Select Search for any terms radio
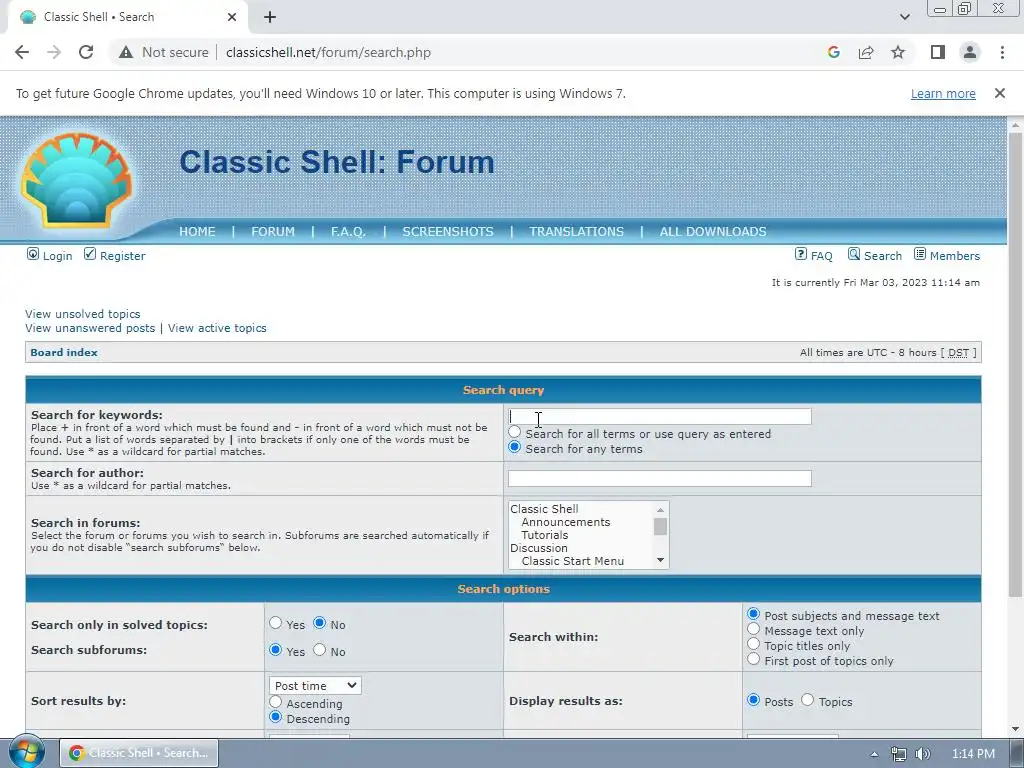Image resolution: width=1024 pixels, height=768 pixels. [x=515, y=447]
